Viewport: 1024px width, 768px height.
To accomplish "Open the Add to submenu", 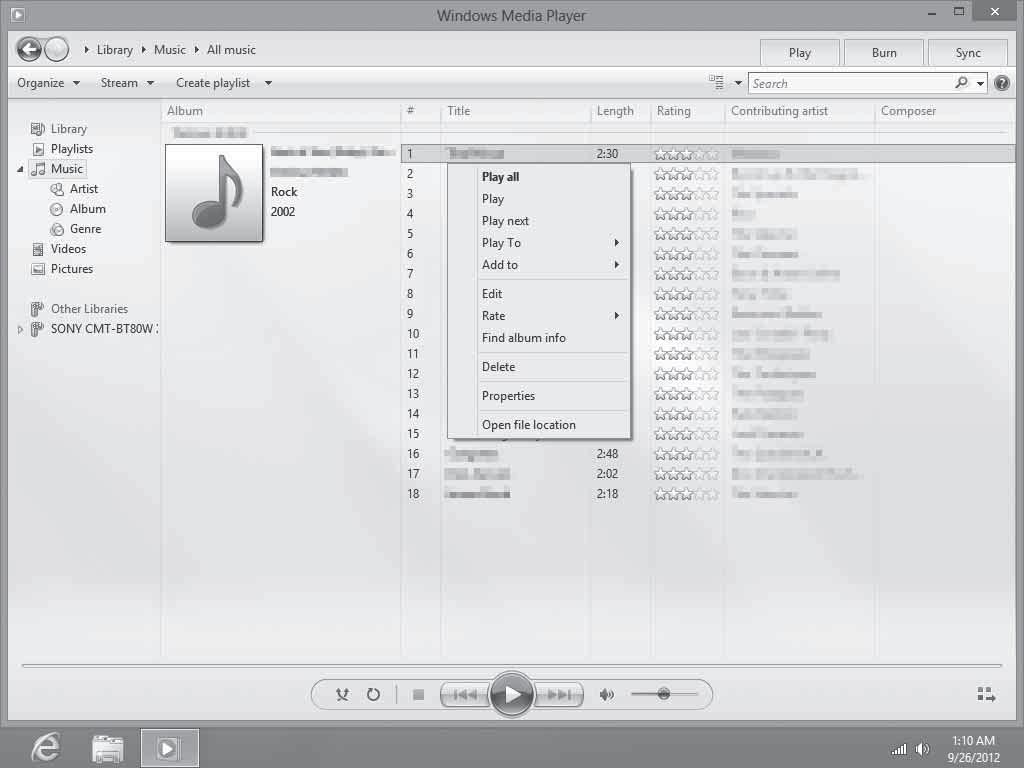I will [539, 264].
